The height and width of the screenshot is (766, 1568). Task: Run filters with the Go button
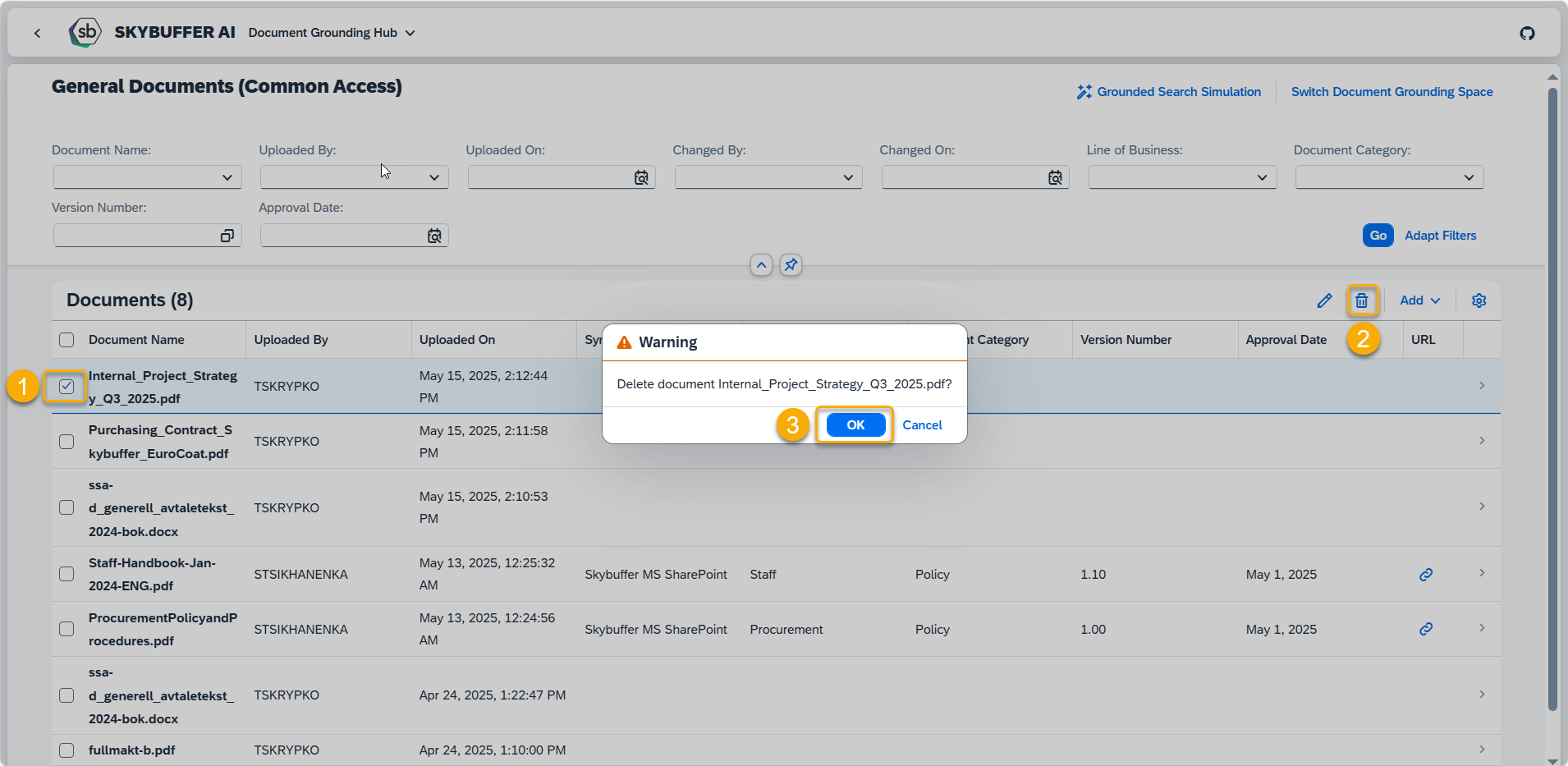(x=1378, y=236)
